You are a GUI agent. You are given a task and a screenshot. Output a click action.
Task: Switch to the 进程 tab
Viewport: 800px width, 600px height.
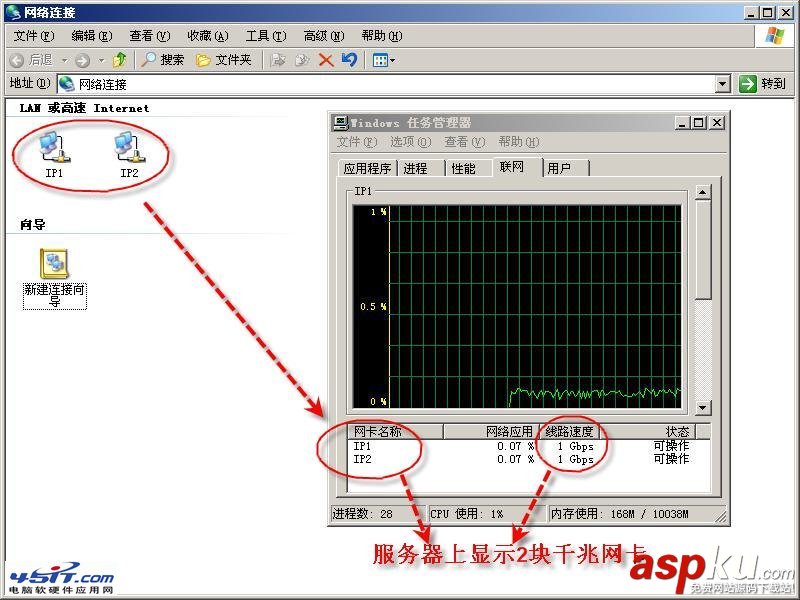pos(420,168)
